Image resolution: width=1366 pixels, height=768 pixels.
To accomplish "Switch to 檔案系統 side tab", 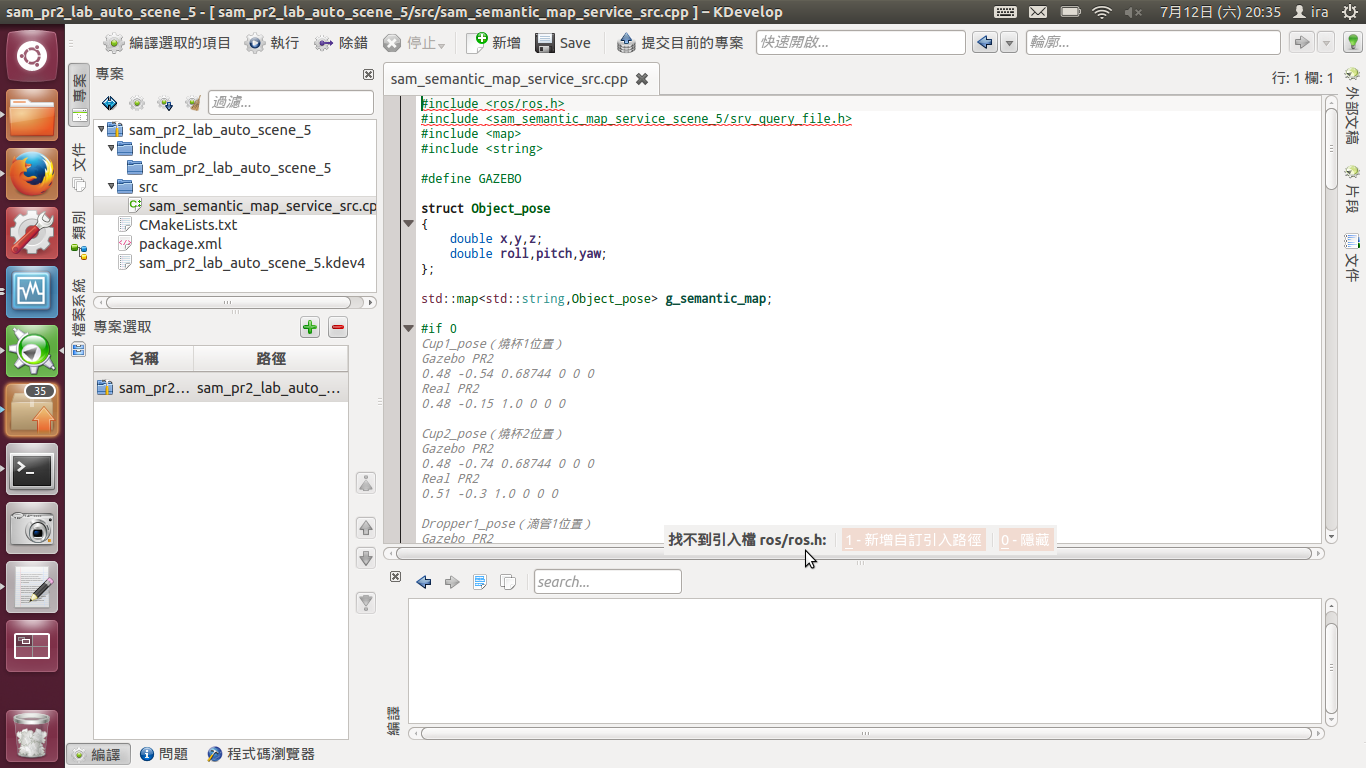I will (79, 320).
